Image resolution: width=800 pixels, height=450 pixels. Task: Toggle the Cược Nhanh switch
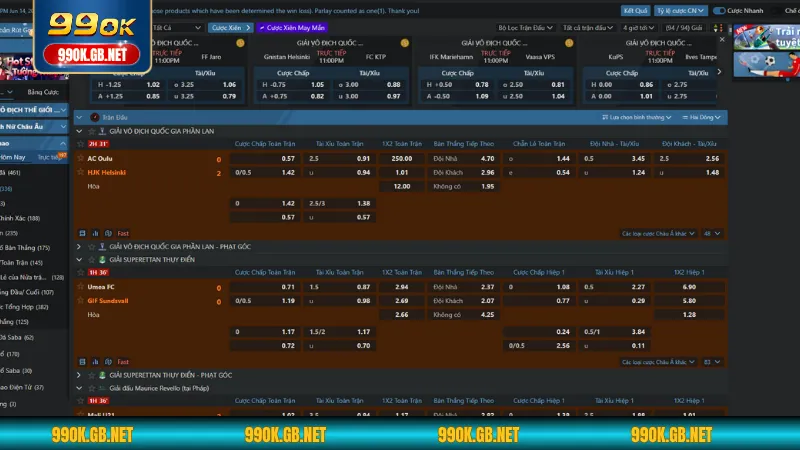tap(719, 11)
